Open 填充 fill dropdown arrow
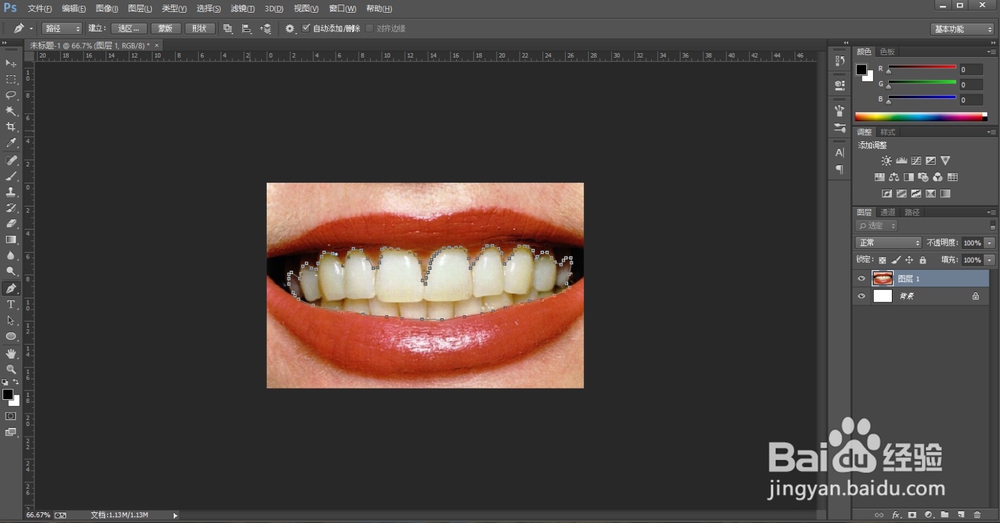 click(x=989, y=260)
